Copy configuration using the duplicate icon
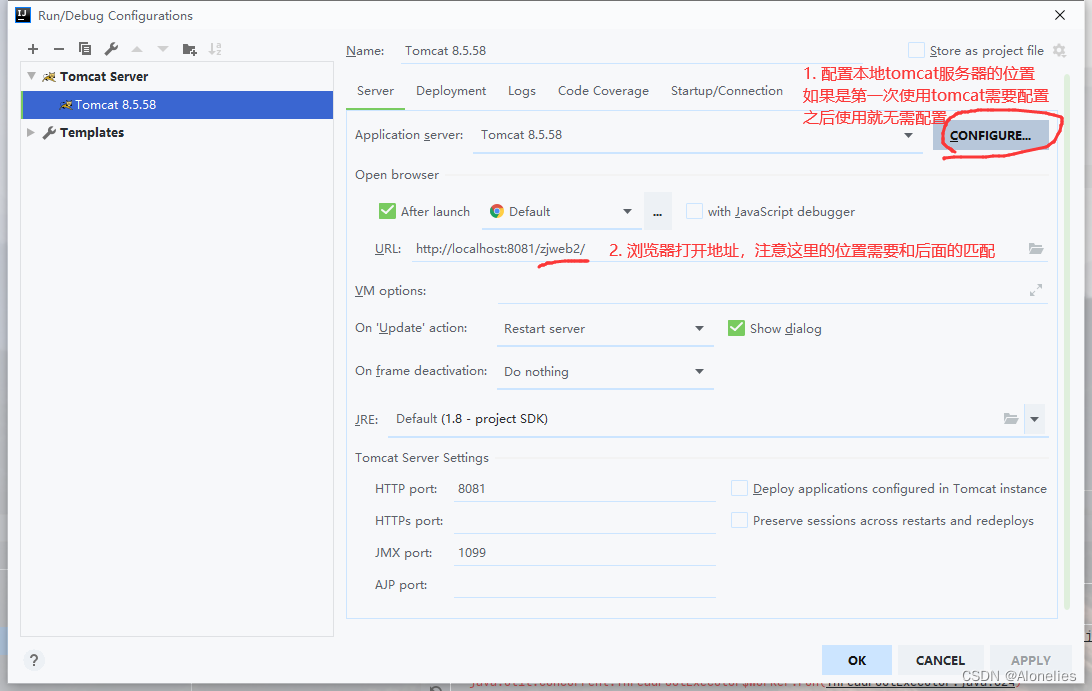The height and width of the screenshot is (691, 1092). pos(85,49)
